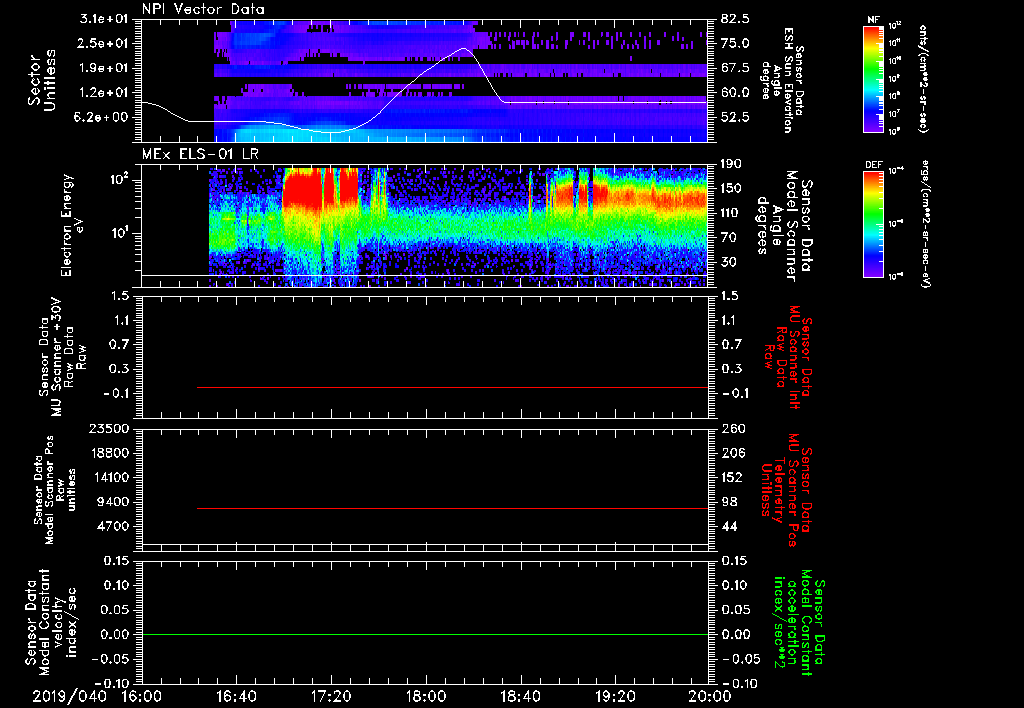This screenshot has height=708, width=1024.
Task: Click the '1.2e+01' sector tick value
Action: pos(104,93)
